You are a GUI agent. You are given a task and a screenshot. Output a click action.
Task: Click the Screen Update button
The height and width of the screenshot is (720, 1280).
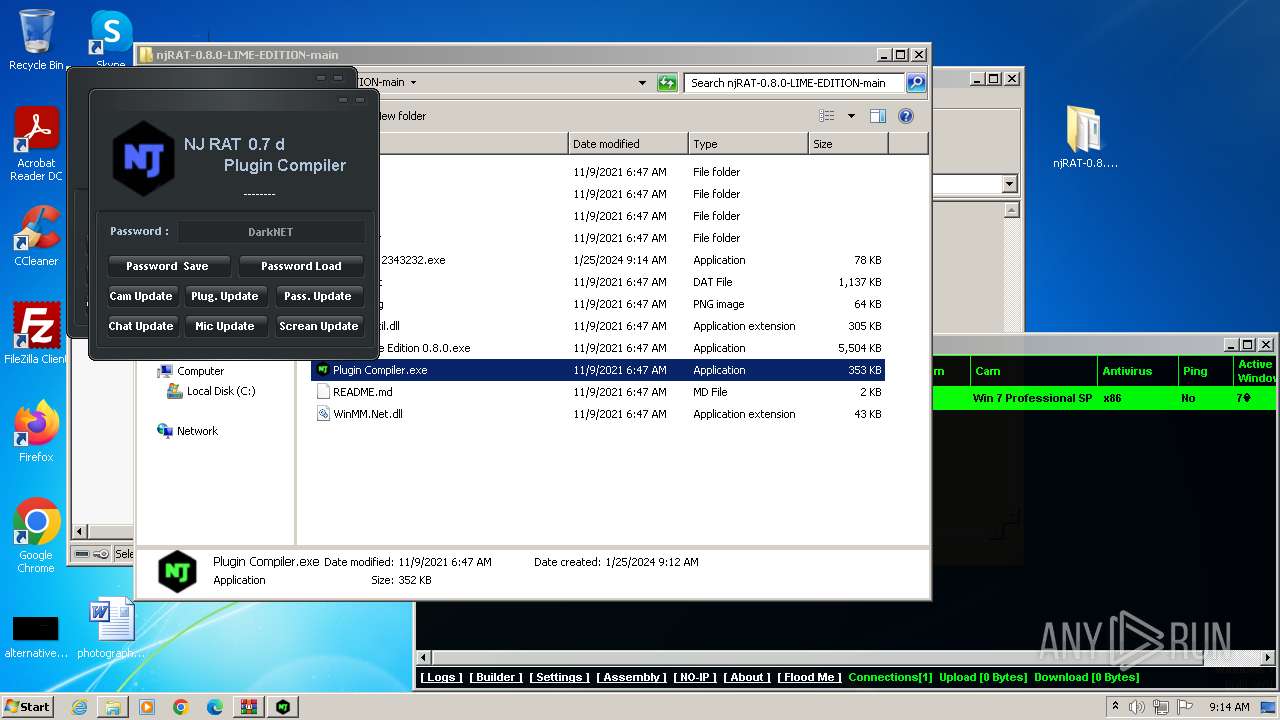click(318, 326)
